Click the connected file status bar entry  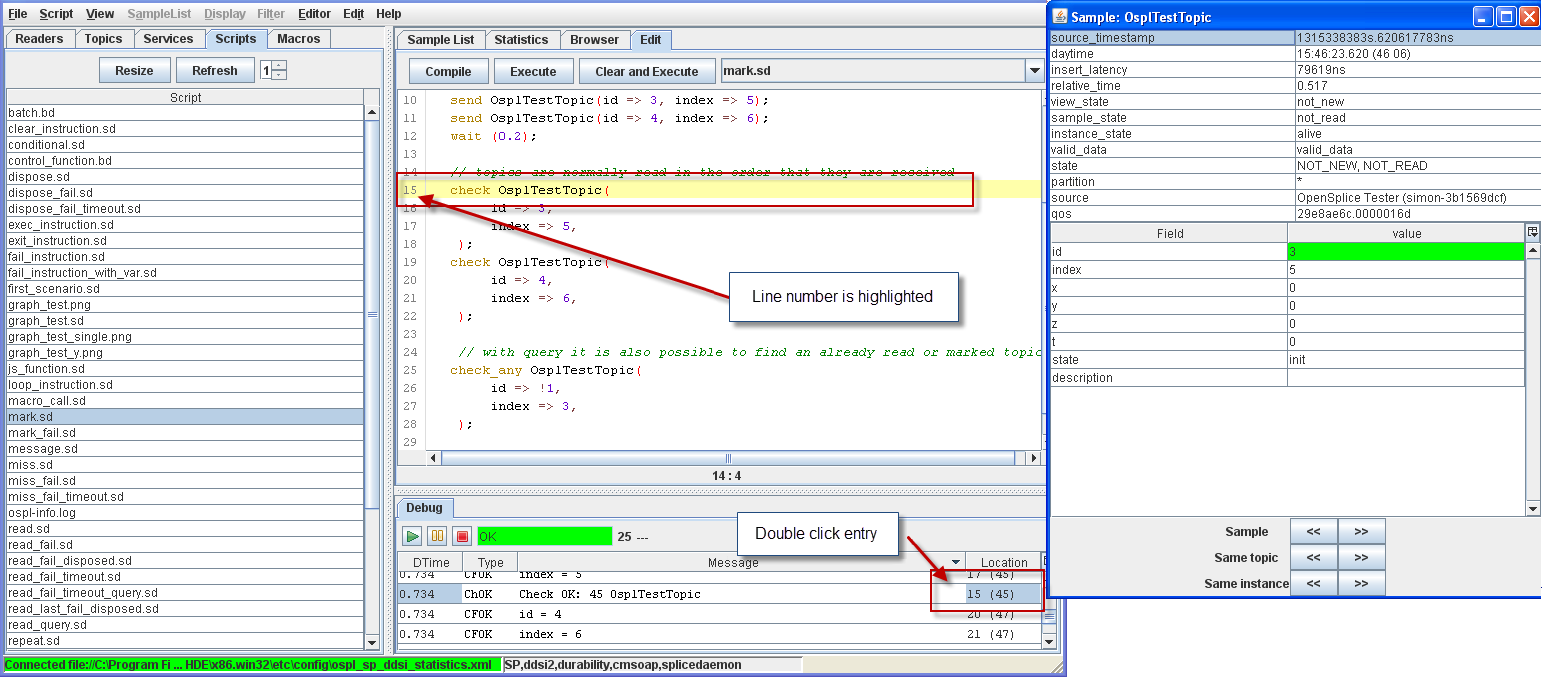tap(251, 664)
